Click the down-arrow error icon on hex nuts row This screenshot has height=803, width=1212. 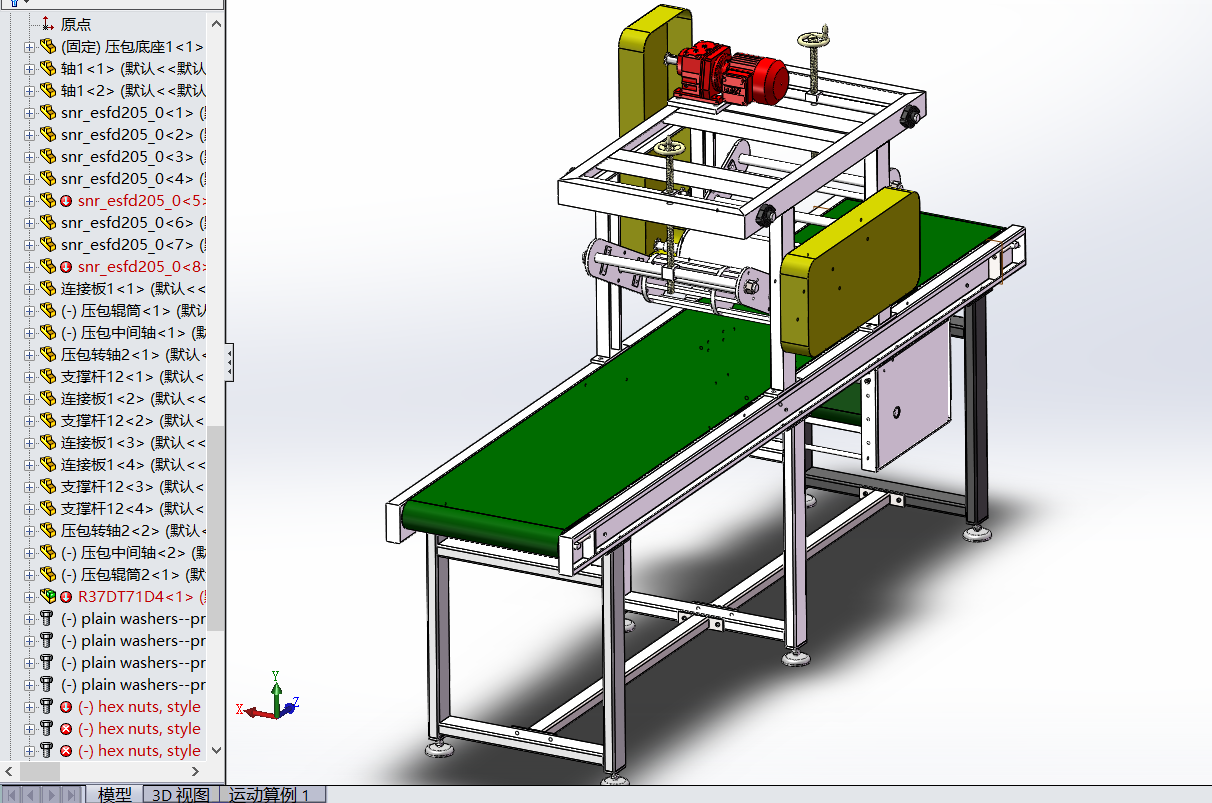click(66, 707)
